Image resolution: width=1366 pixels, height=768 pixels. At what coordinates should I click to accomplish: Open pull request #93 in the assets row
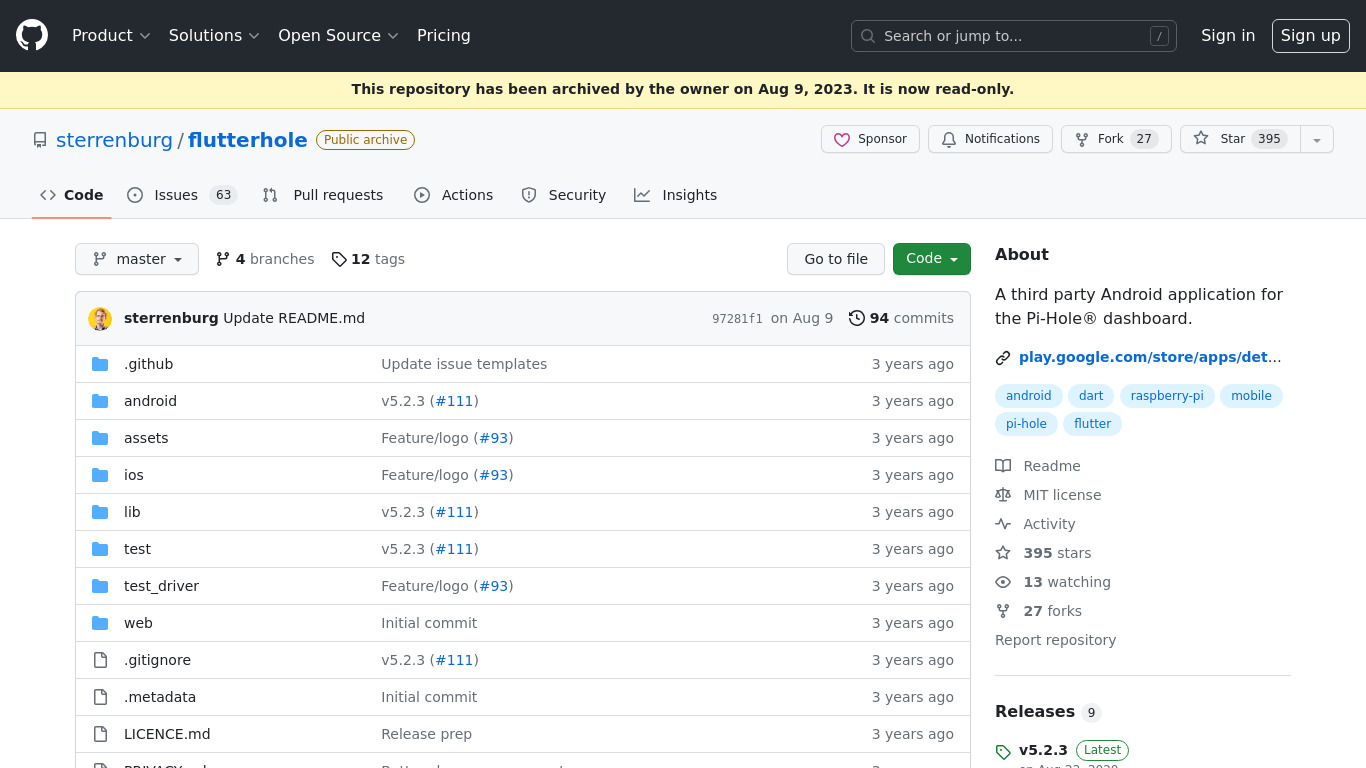[x=493, y=438]
